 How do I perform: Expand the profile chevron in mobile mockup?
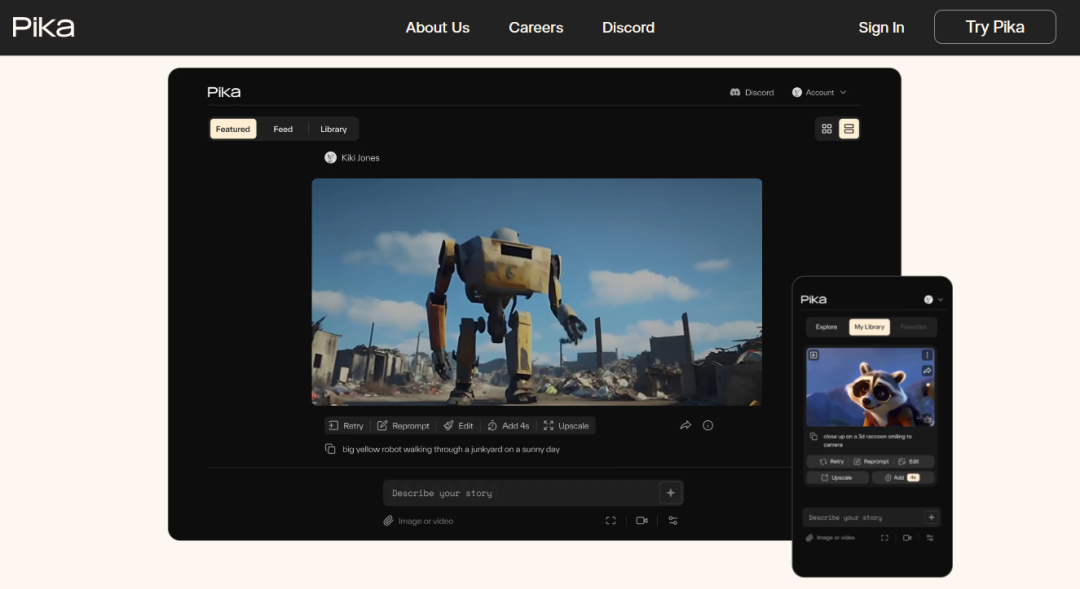click(940, 300)
